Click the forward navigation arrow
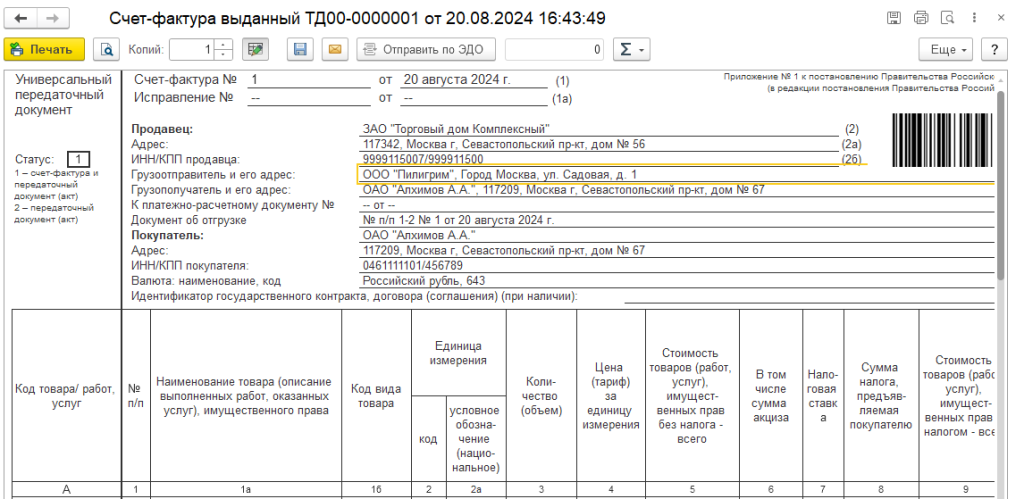 [x=52, y=19]
